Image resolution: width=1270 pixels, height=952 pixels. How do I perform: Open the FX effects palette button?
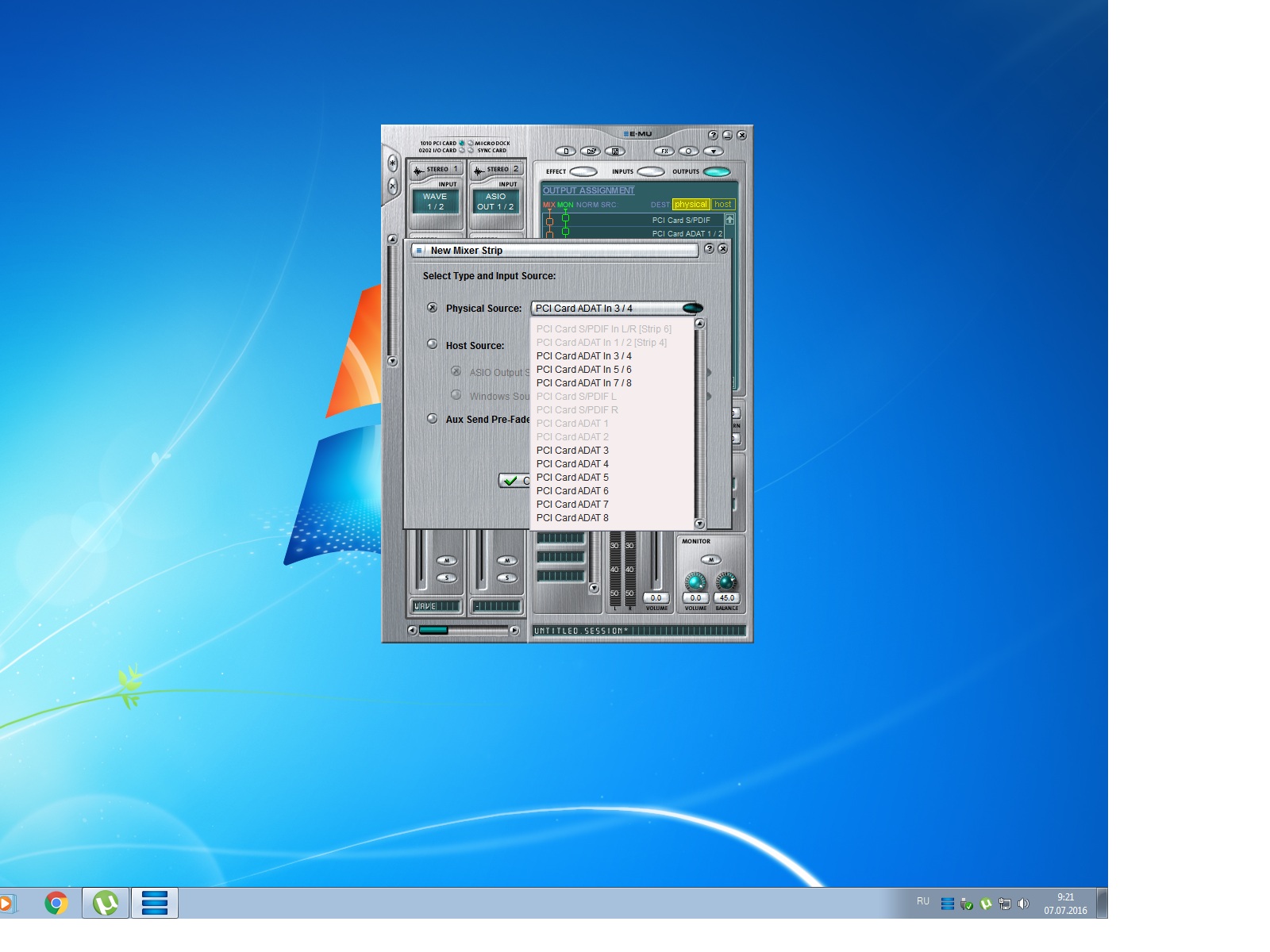click(664, 151)
